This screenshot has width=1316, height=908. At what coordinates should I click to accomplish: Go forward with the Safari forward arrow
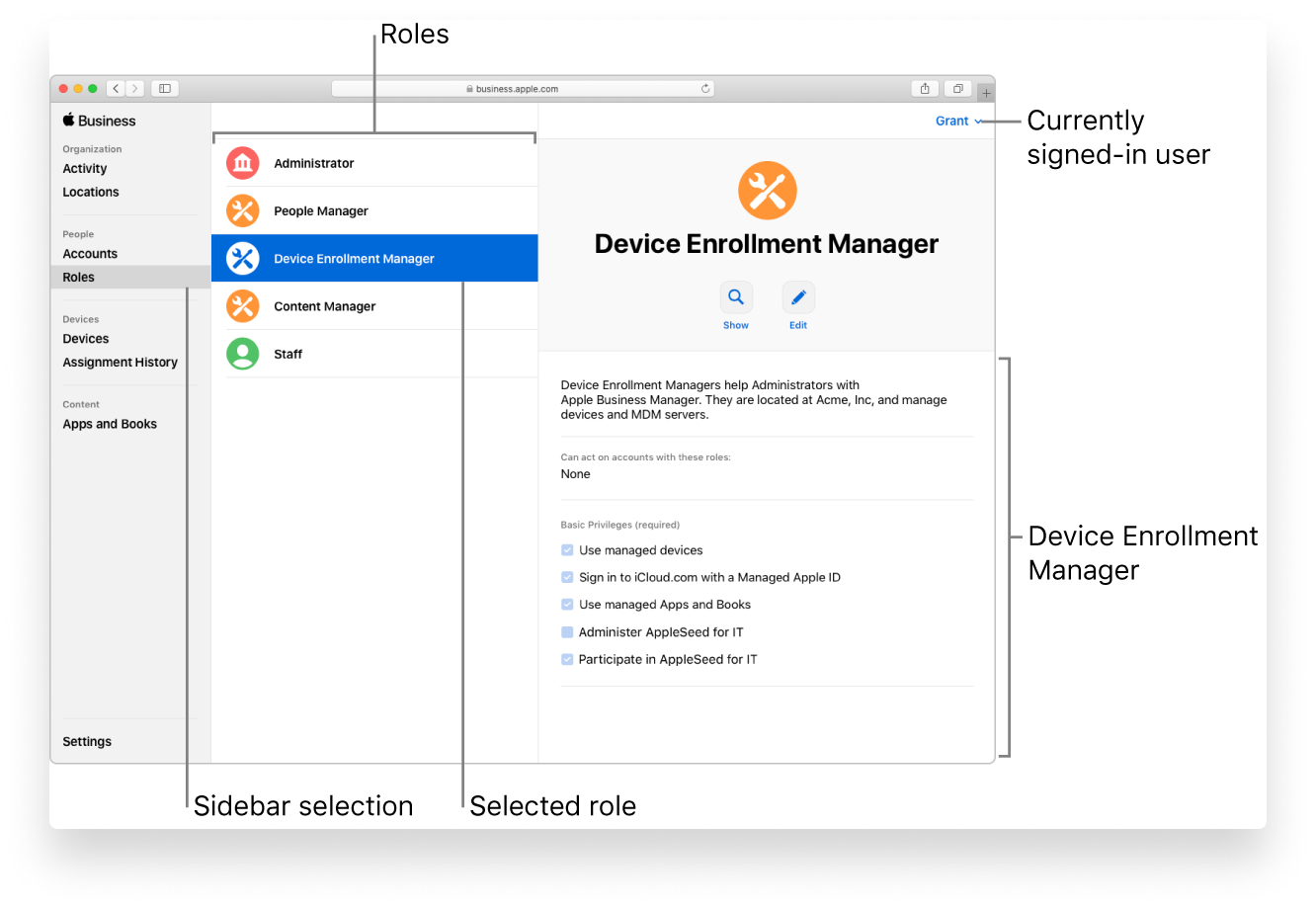[135, 89]
